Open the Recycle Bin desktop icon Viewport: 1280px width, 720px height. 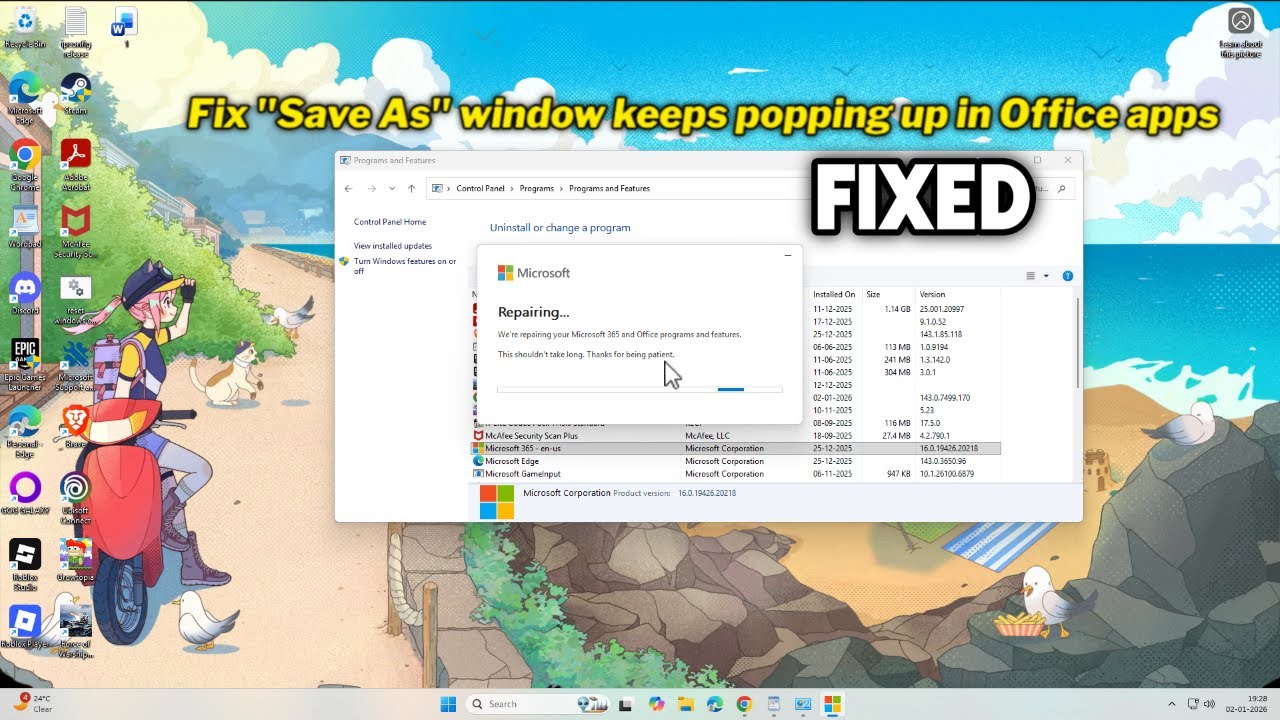pyautogui.click(x=25, y=27)
